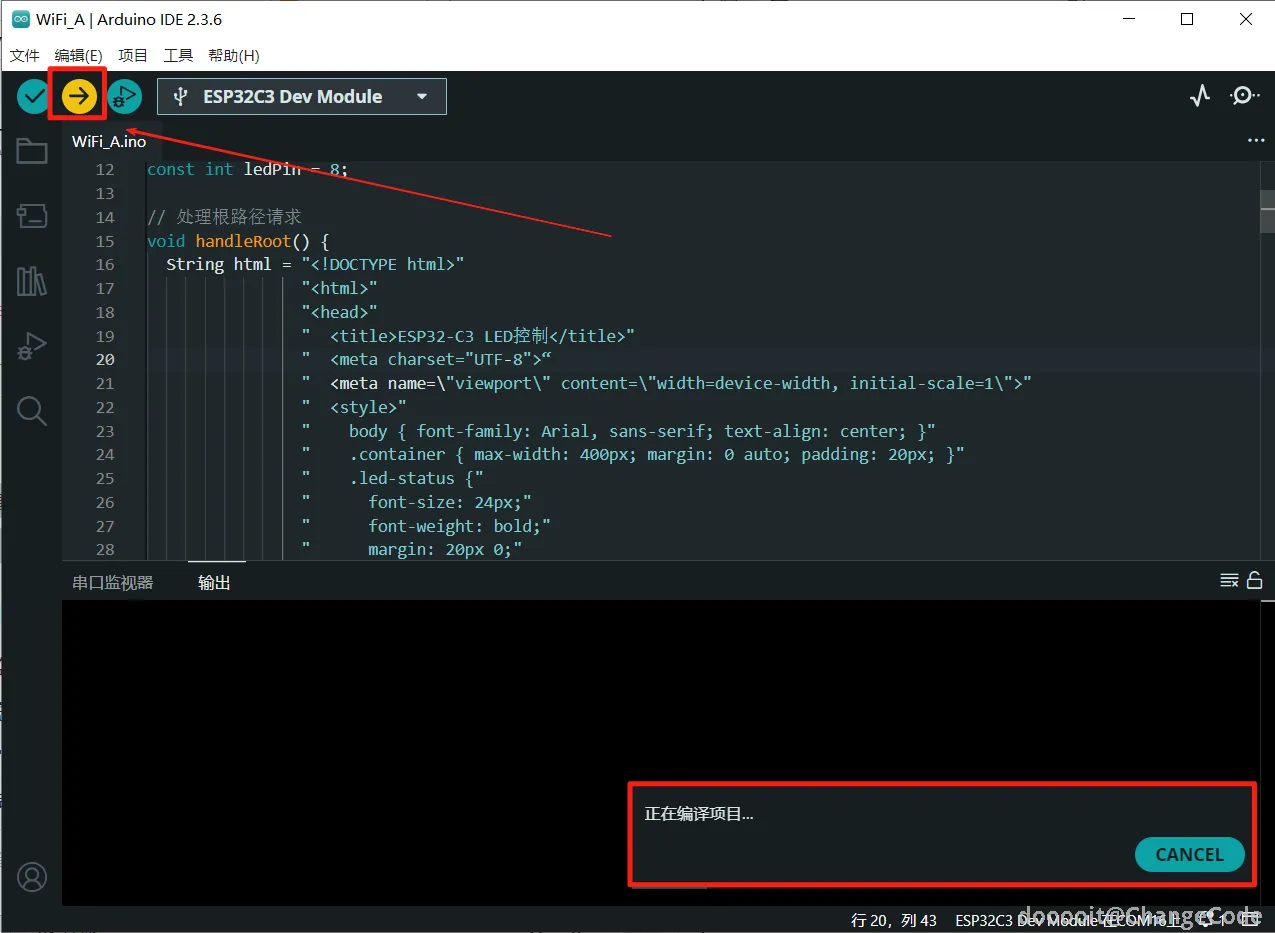Open the Sketchbook folder in sidebar
The image size is (1275, 933).
click(x=32, y=152)
